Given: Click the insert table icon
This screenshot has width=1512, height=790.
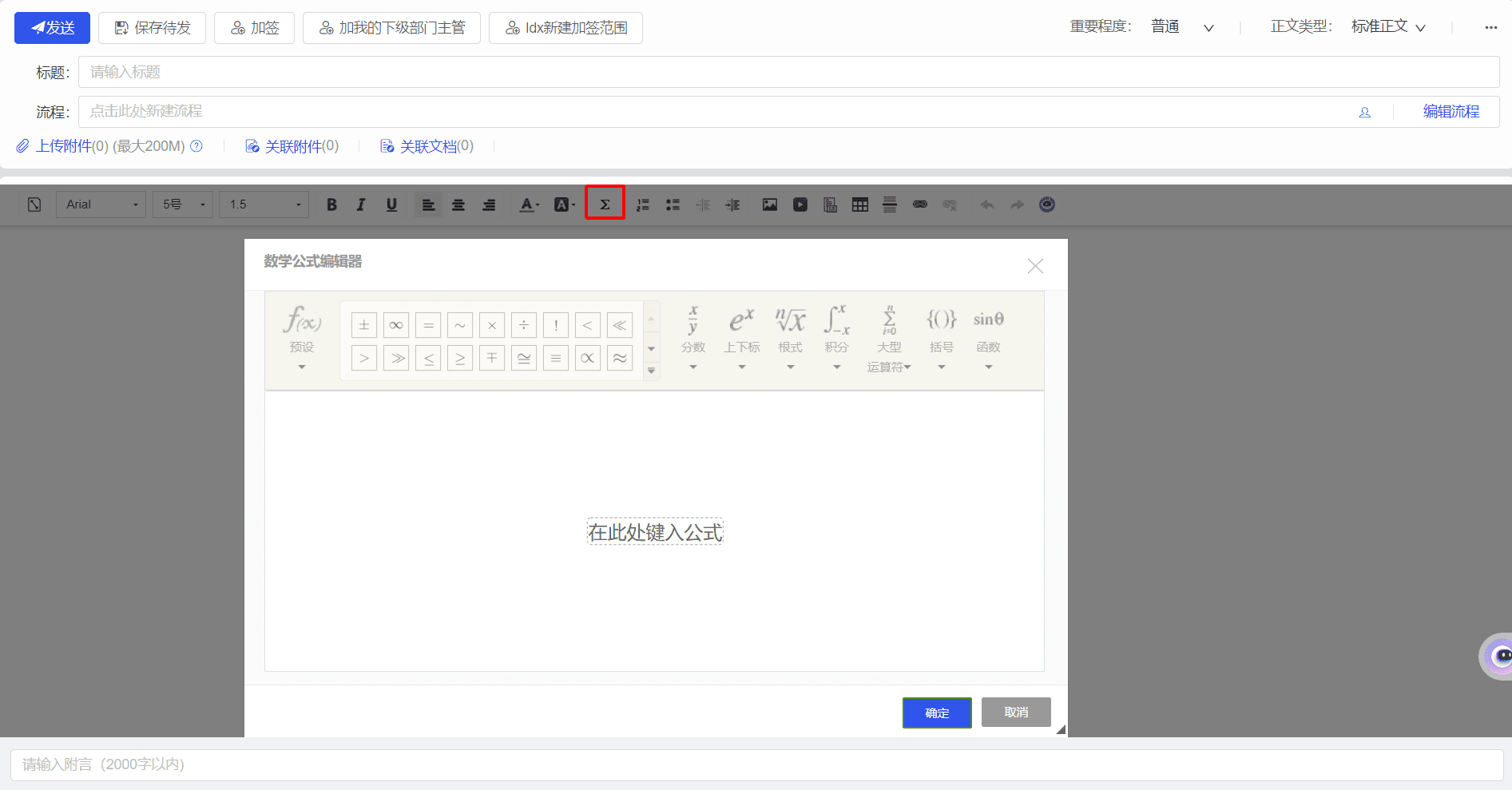Looking at the screenshot, I should 860,204.
